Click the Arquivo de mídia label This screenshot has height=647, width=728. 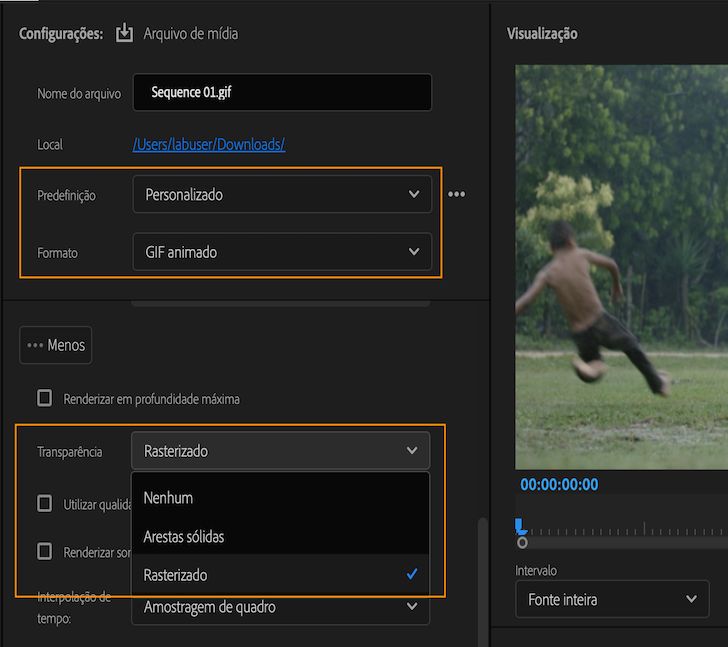[191, 33]
